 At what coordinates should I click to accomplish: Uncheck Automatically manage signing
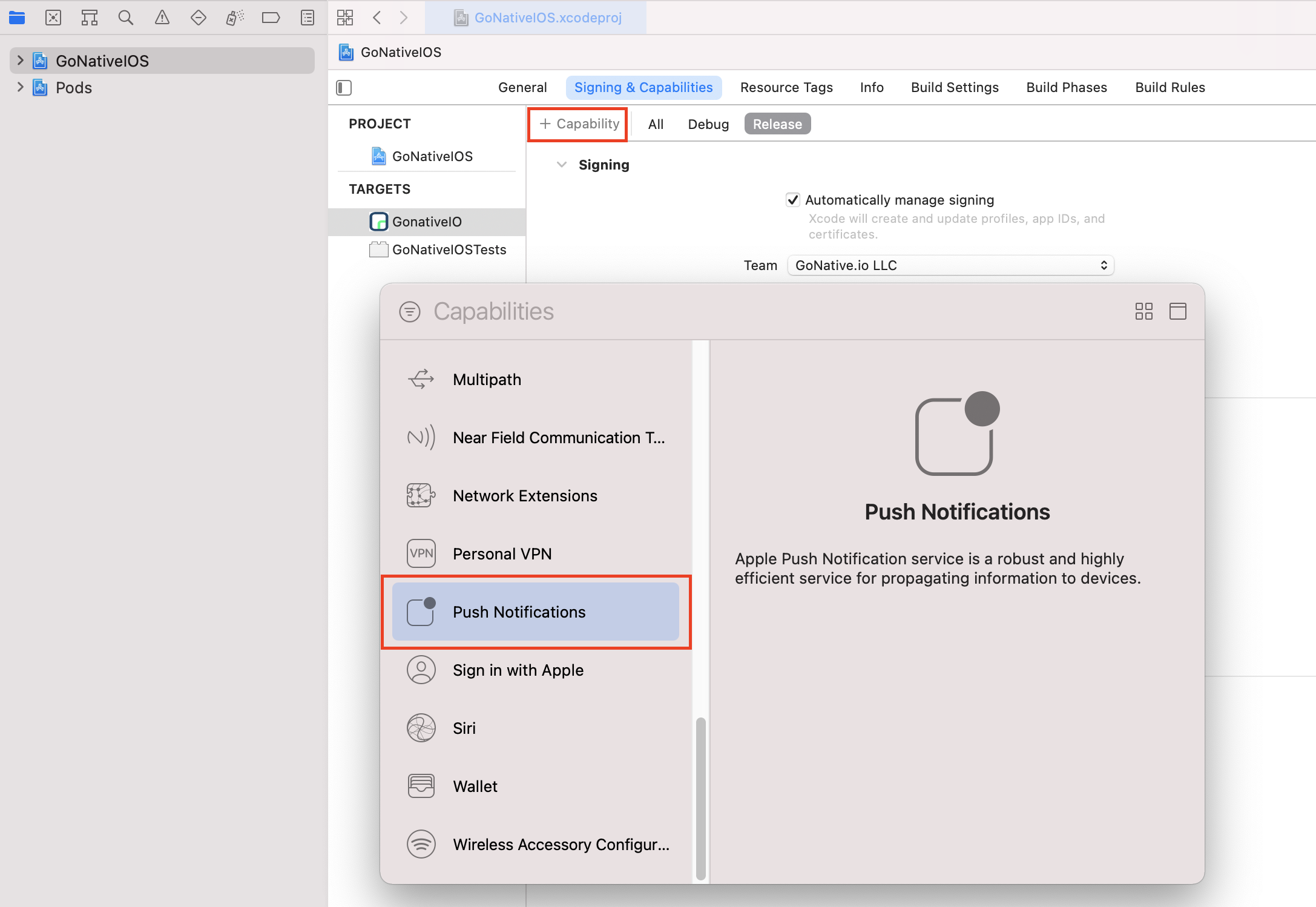pos(792,200)
